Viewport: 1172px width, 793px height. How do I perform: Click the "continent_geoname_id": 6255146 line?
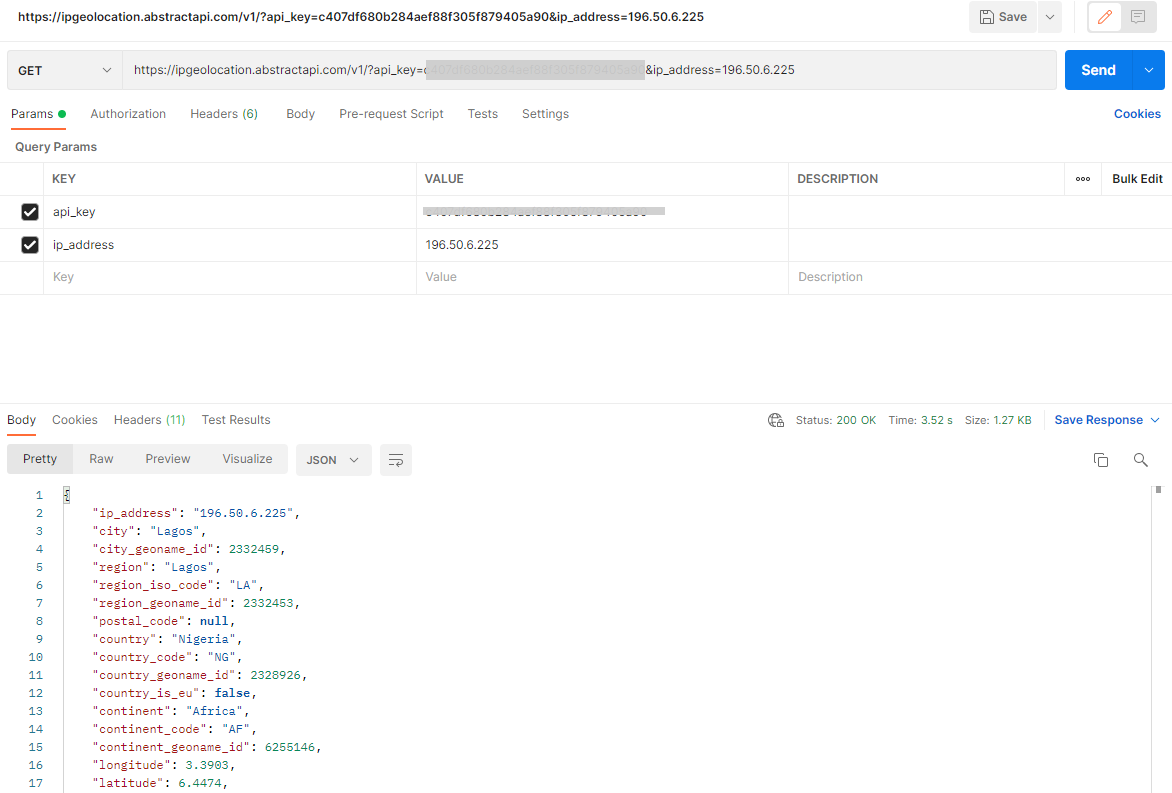207,747
